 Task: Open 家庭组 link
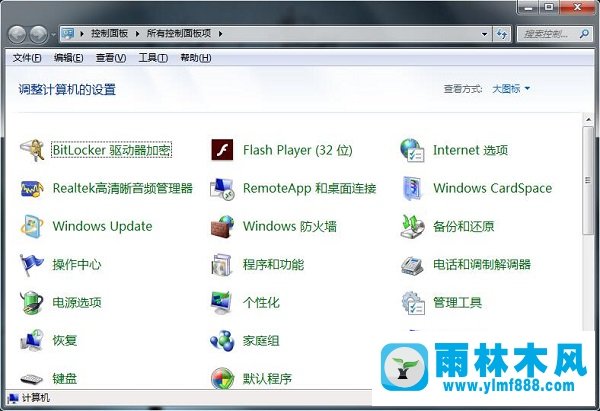(261, 340)
